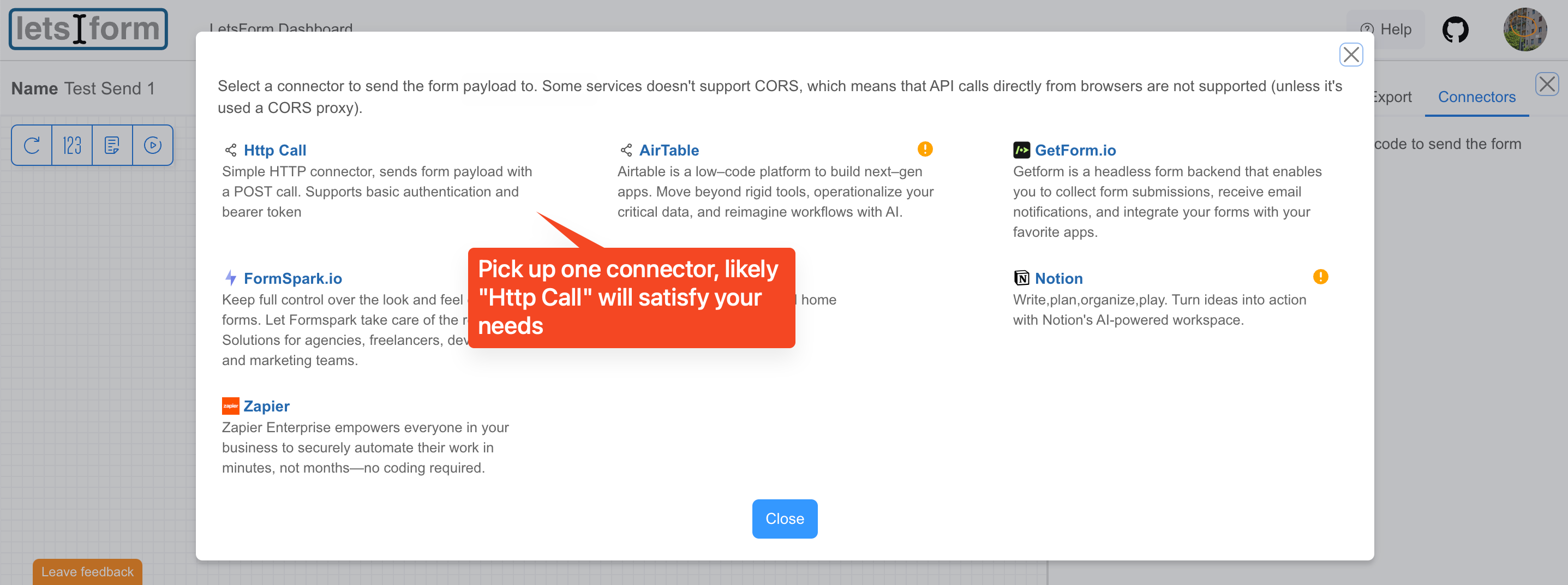The height and width of the screenshot is (585, 1568).
Task: Switch to the Export tab
Action: point(1392,97)
